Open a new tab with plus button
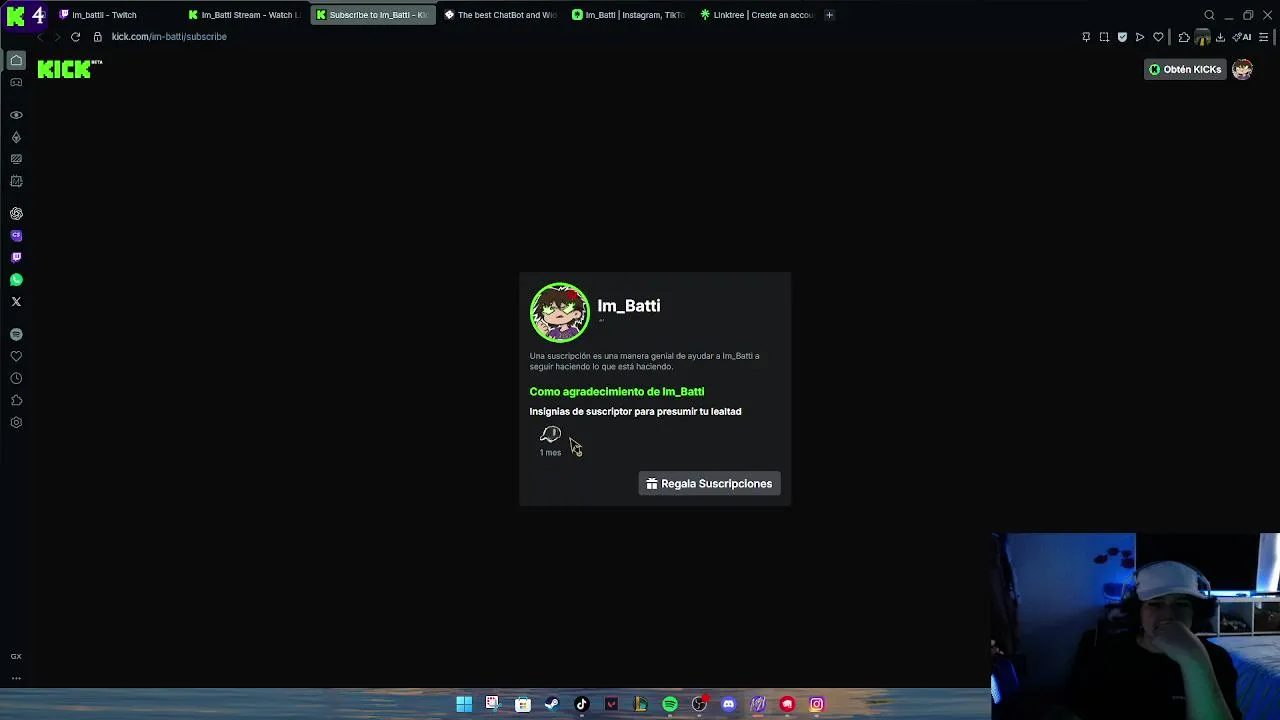 click(x=829, y=15)
